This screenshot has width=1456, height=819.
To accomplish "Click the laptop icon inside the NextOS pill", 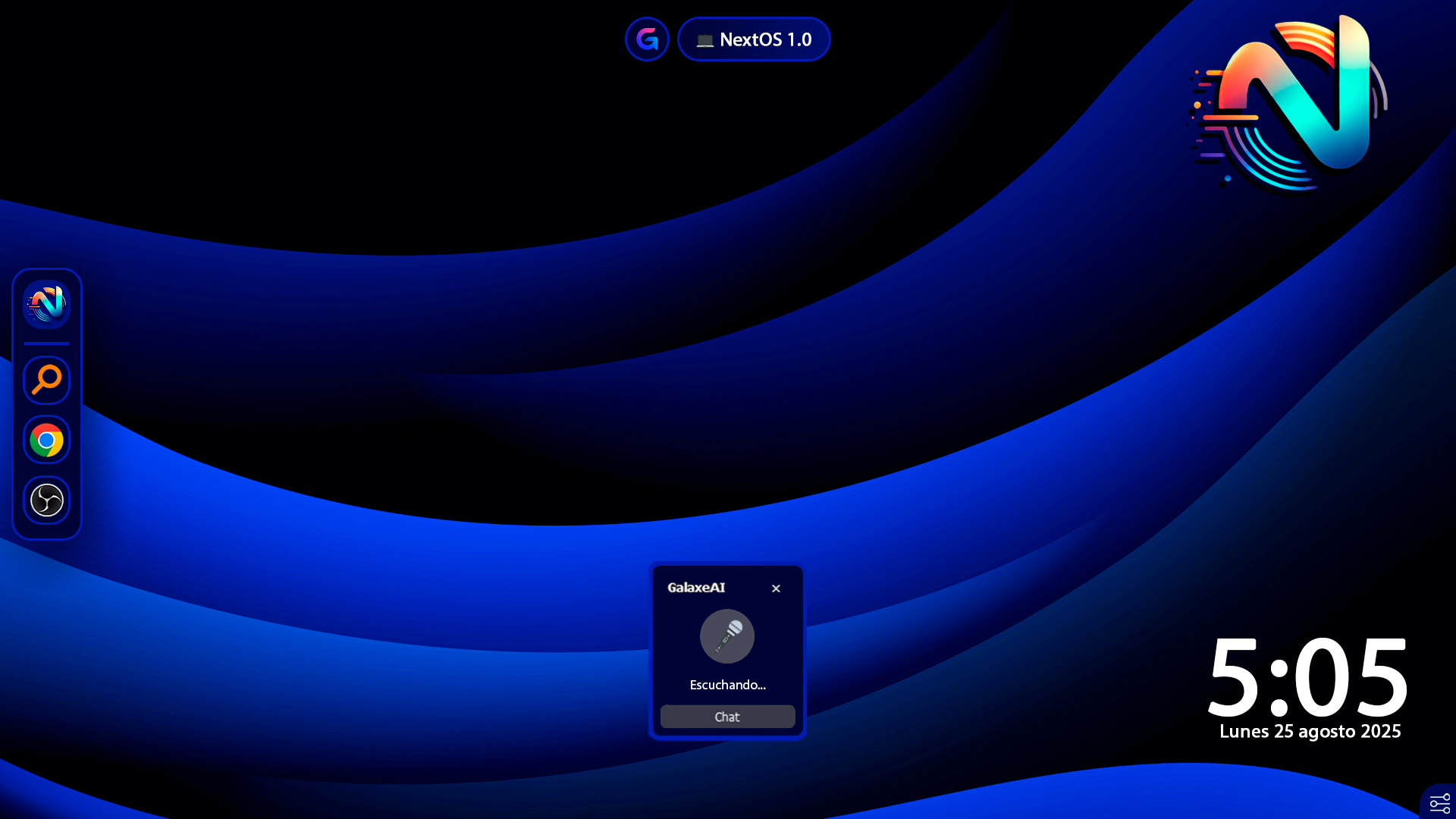I will click(704, 39).
